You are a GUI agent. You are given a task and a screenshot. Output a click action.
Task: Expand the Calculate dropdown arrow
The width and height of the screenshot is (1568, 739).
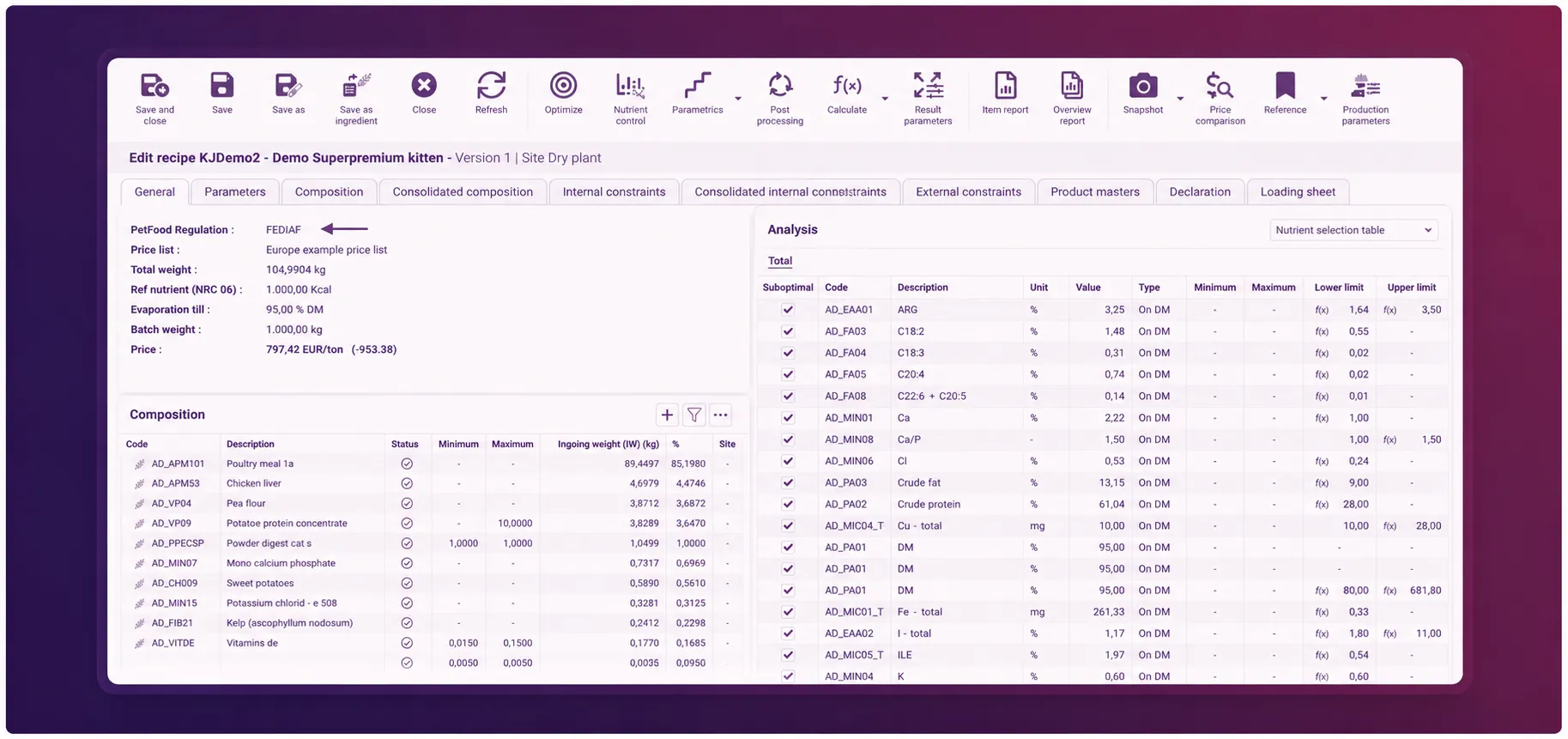click(x=885, y=99)
